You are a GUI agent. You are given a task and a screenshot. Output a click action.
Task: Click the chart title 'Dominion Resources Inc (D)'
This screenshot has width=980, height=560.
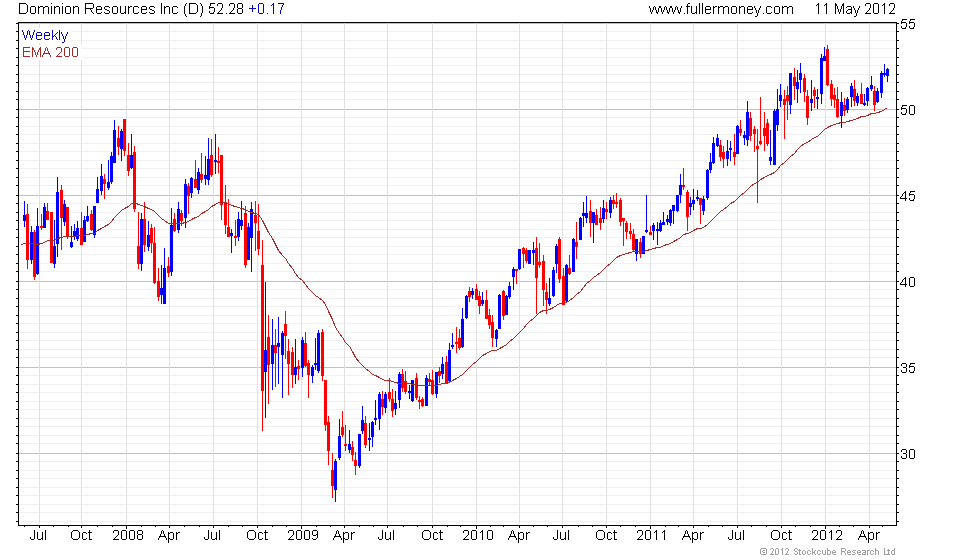pyautogui.click(x=111, y=9)
